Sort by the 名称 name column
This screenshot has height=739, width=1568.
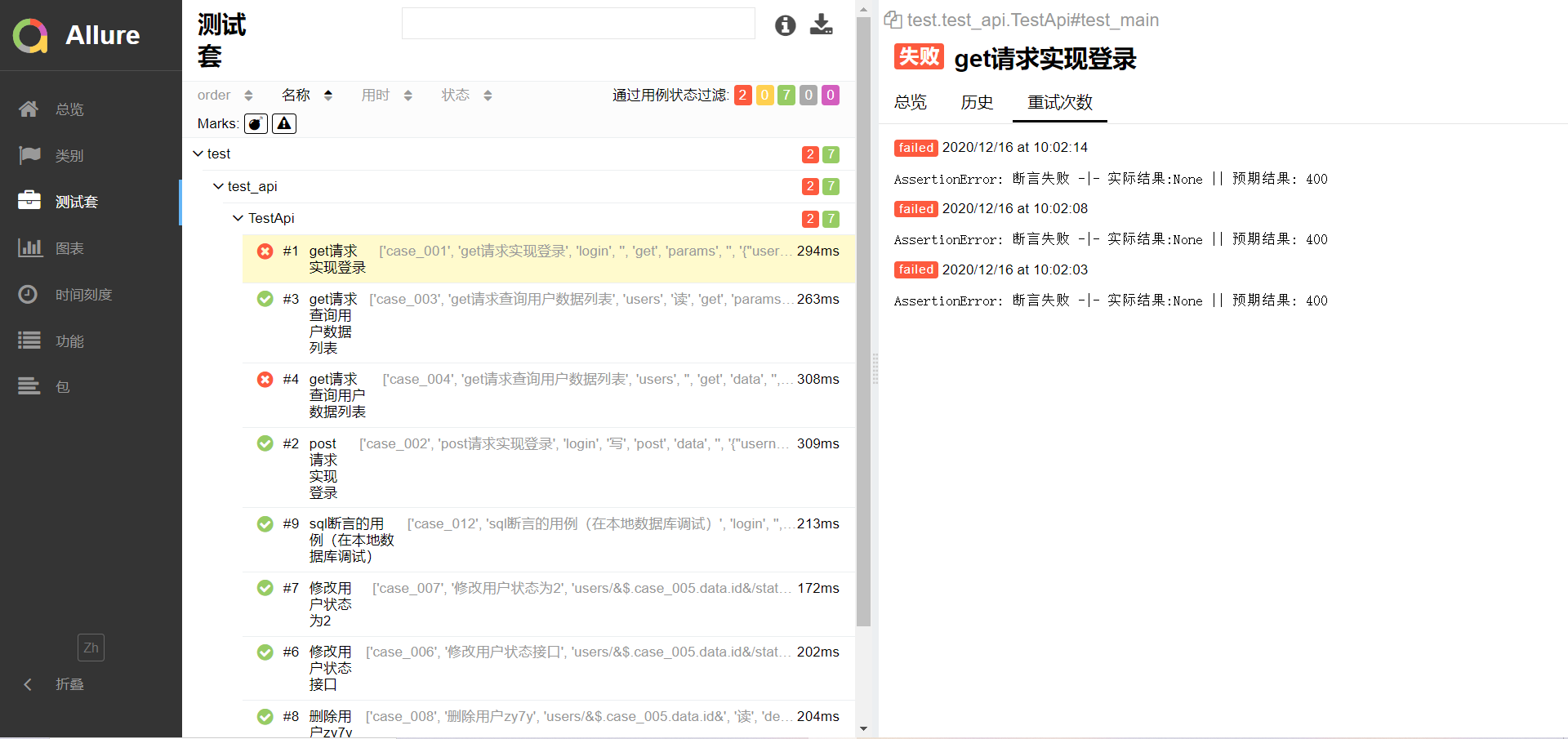point(307,96)
